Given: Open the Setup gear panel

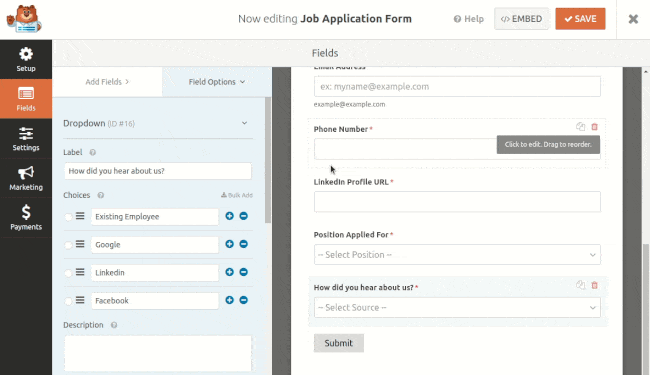Looking at the screenshot, I should point(26,59).
